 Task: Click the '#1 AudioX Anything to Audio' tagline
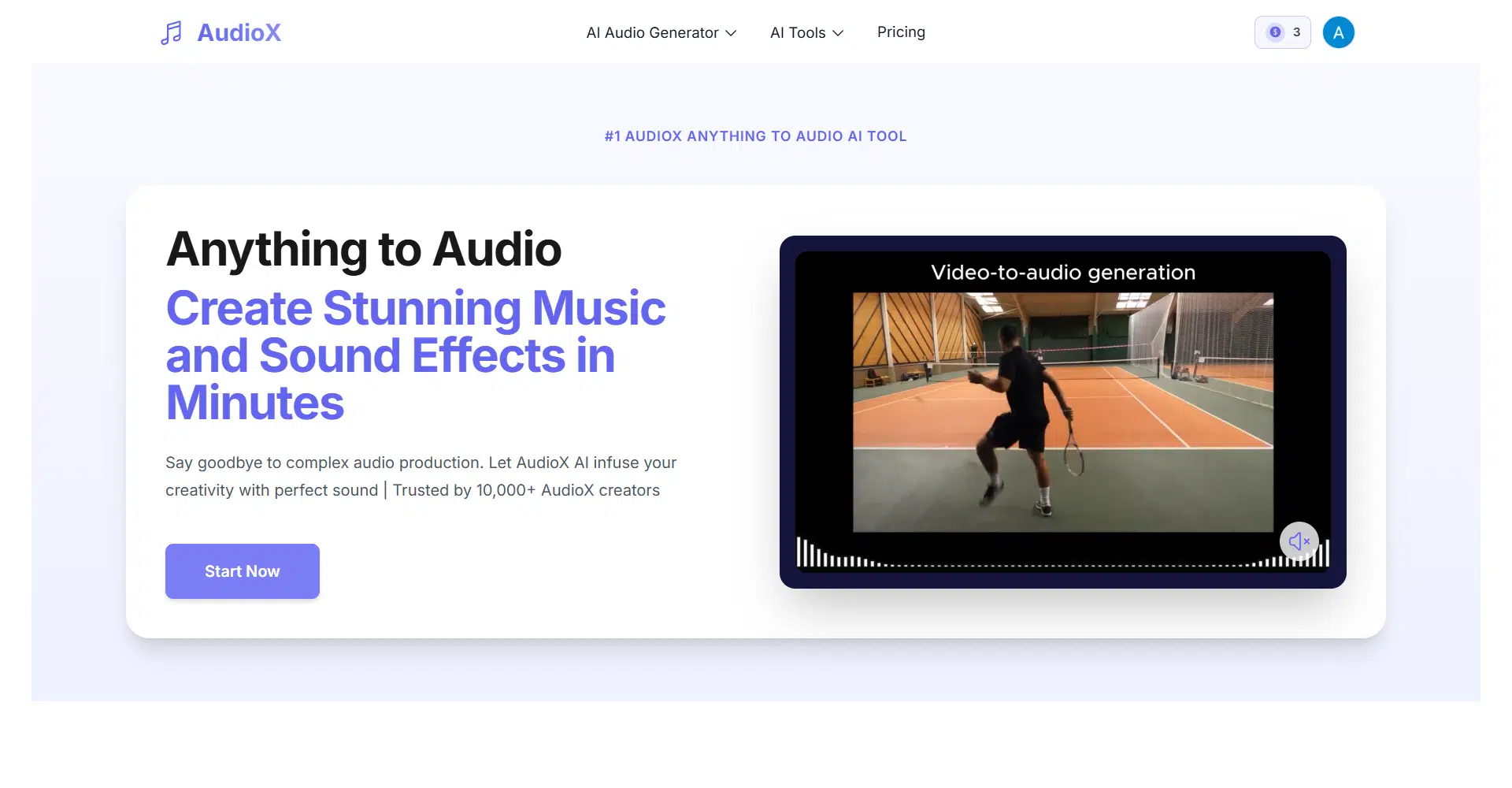point(755,136)
